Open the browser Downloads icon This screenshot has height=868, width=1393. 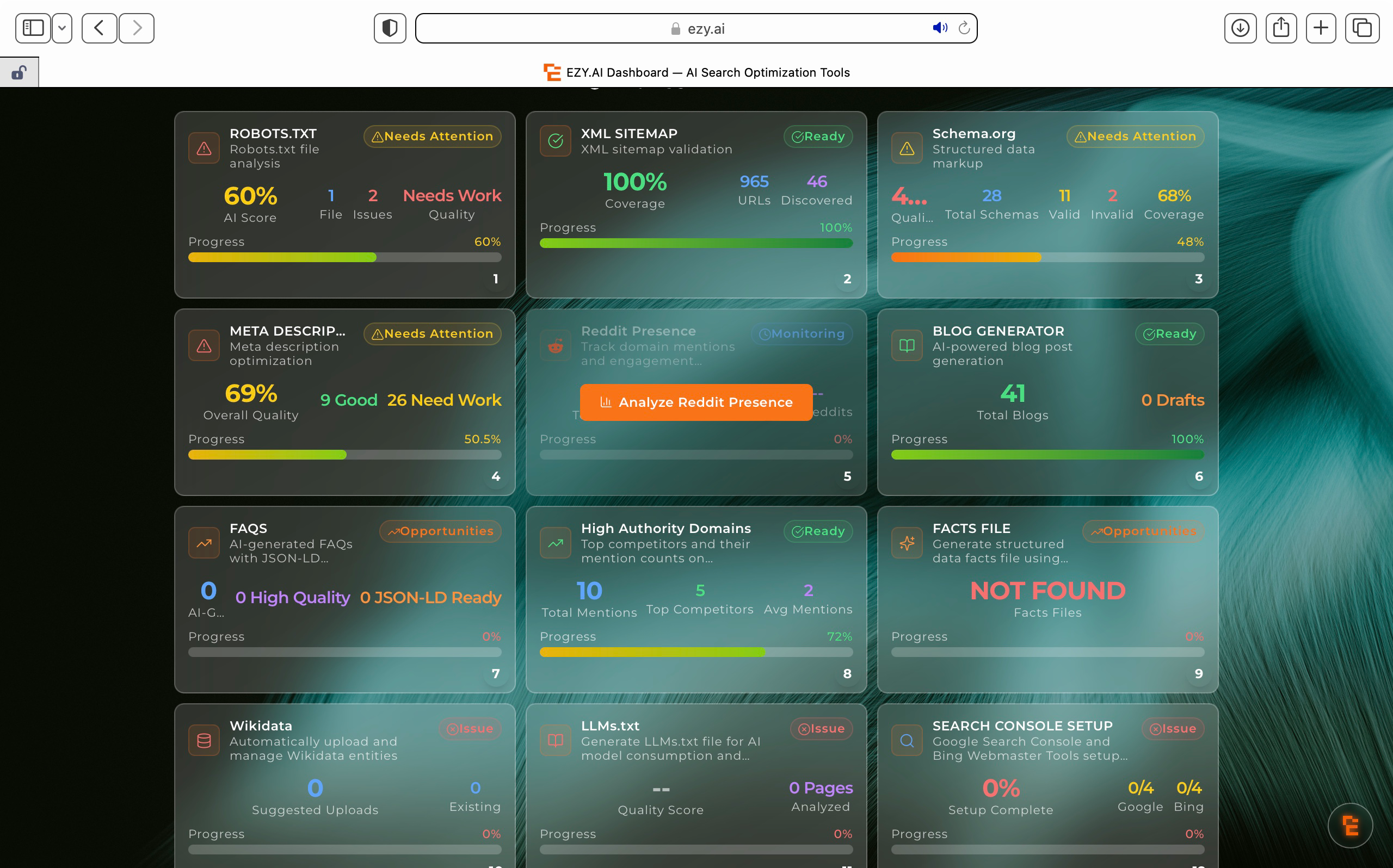click(x=1240, y=28)
